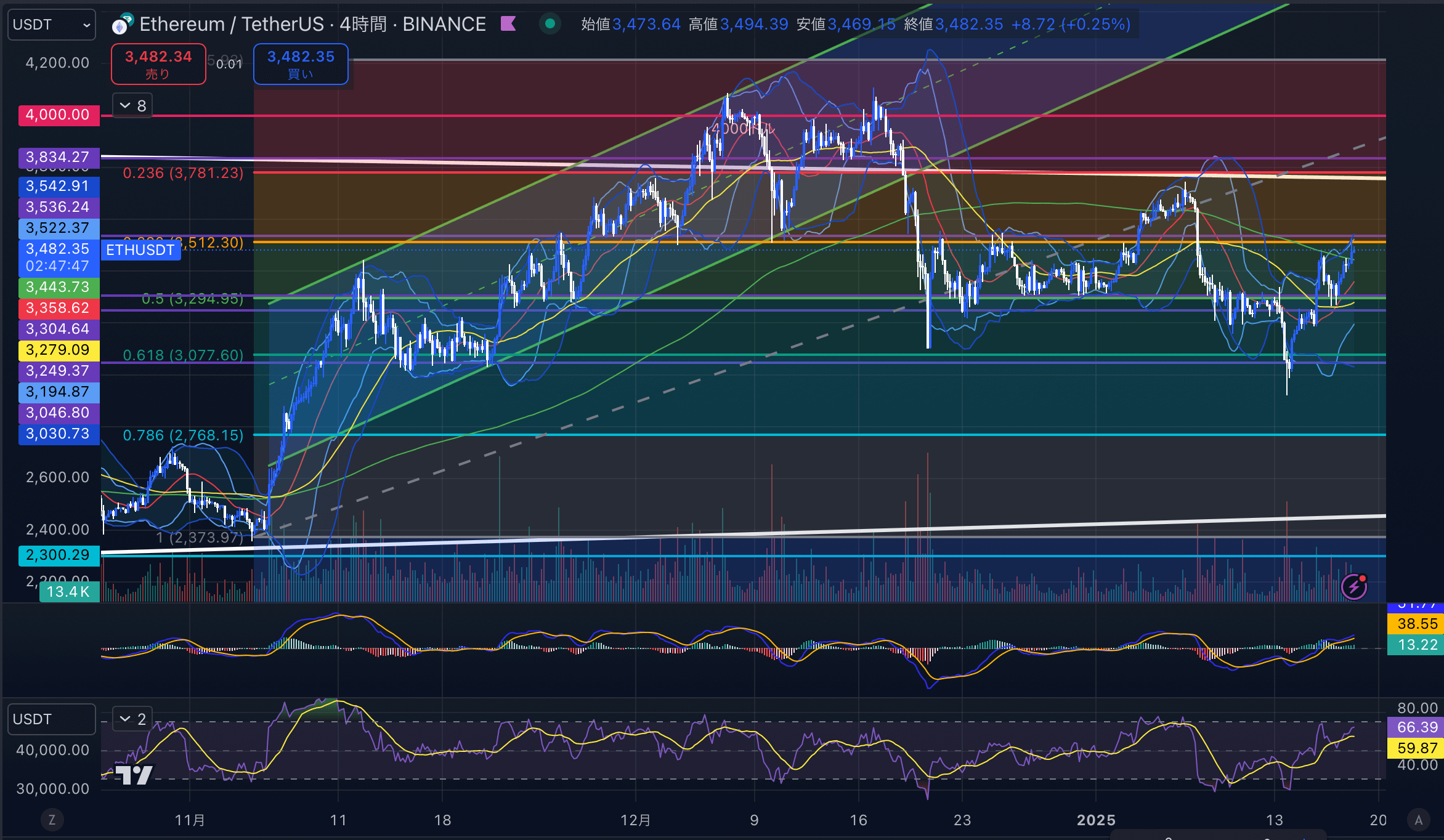1444x840 pixels.
Task: Click the Z timezone button
Action: pos(52,820)
